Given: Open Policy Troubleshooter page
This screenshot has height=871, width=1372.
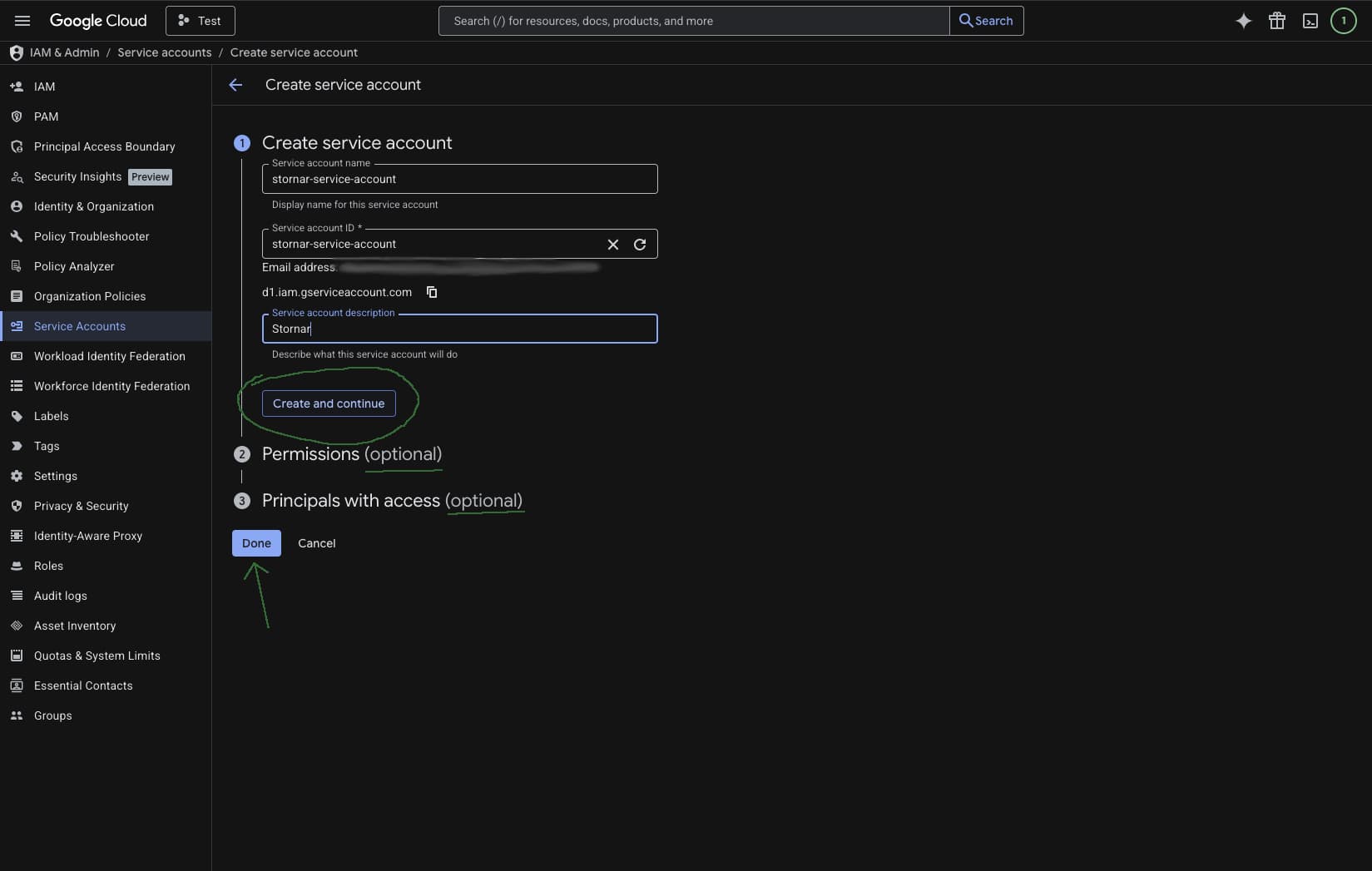Looking at the screenshot, I should (x=106, y=236).
